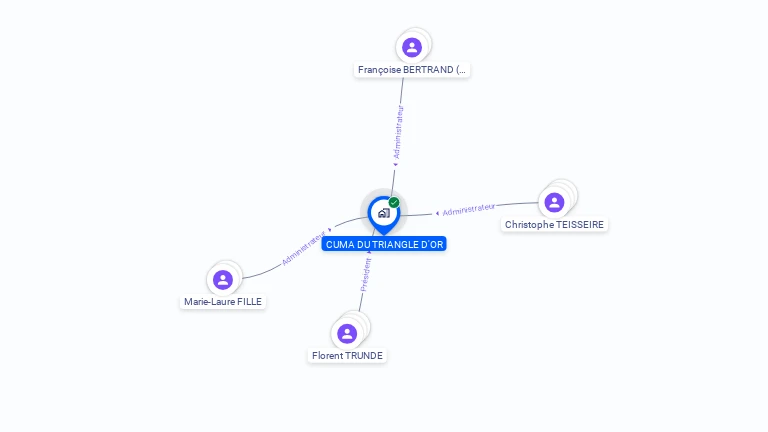Open Marie-Laure FILLE person node
Screen dimensions: 768x432
point(223,280)
